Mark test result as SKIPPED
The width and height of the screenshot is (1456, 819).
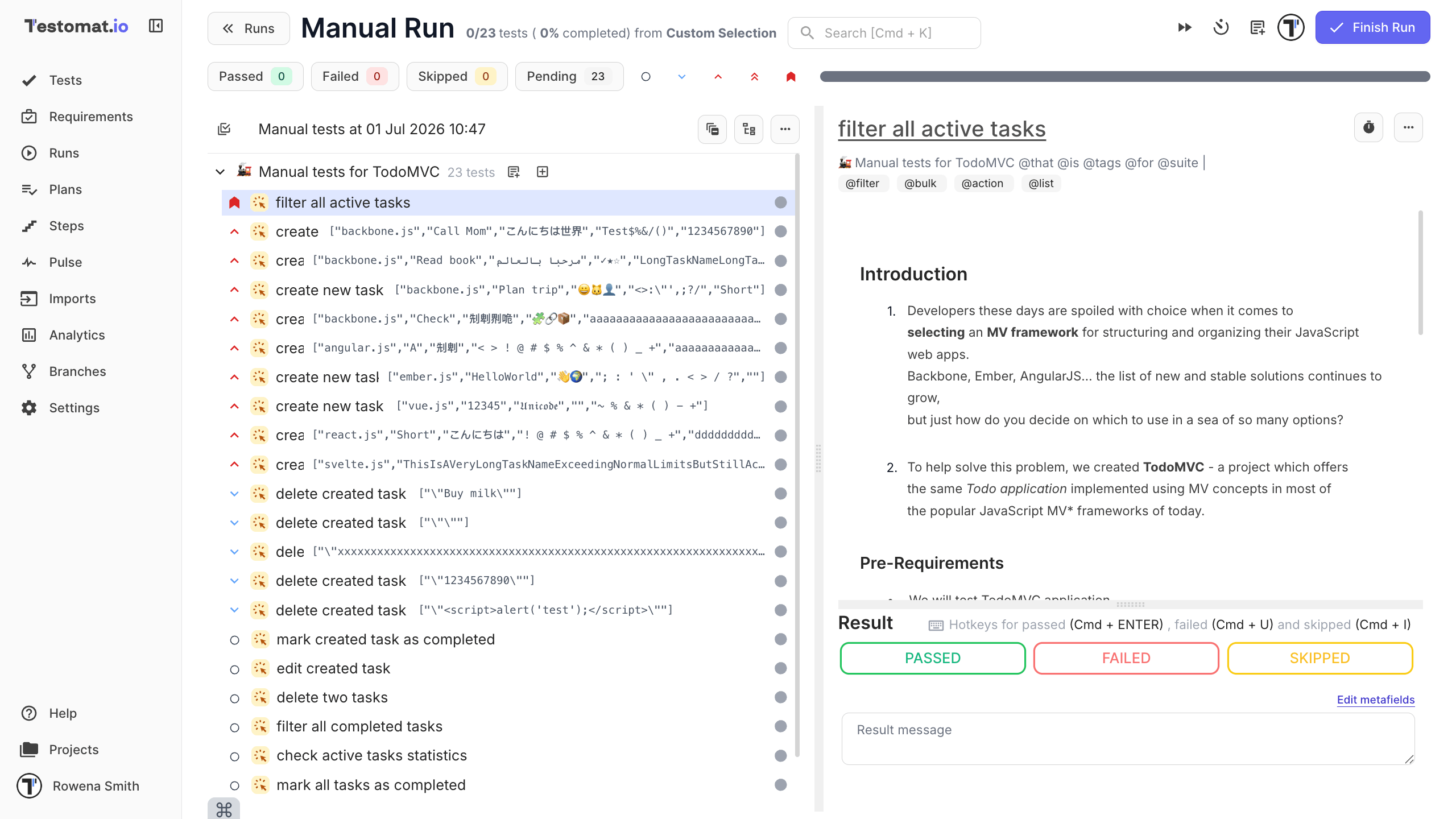point(1319,658)
